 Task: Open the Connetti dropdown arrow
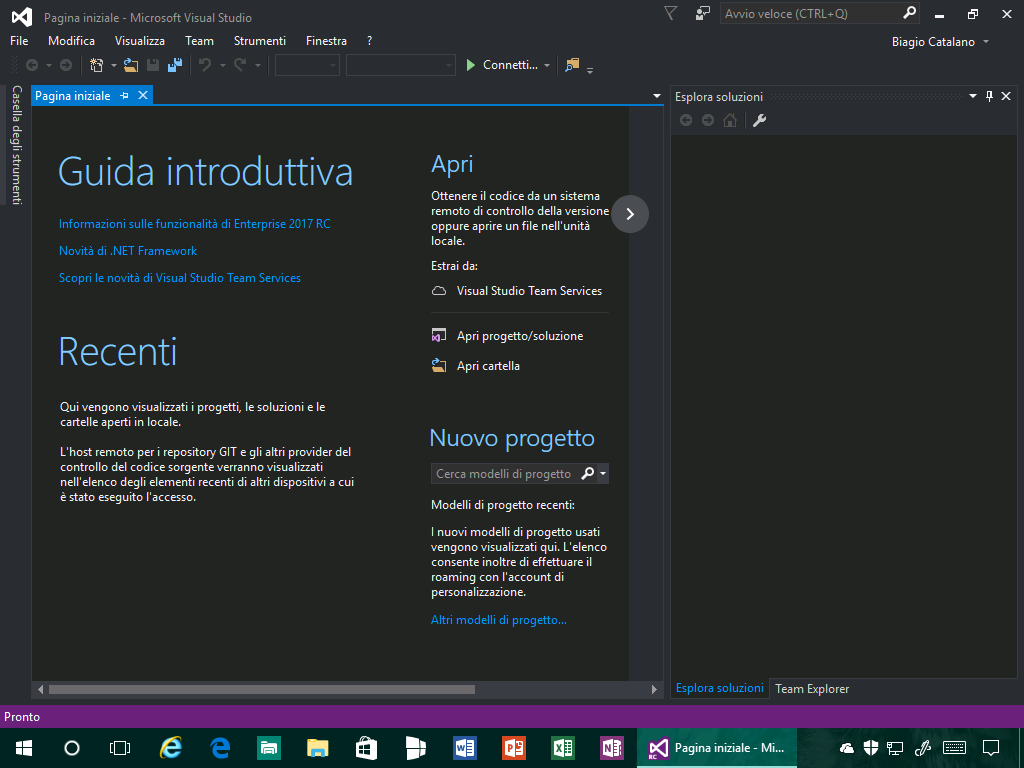point(547,65)
